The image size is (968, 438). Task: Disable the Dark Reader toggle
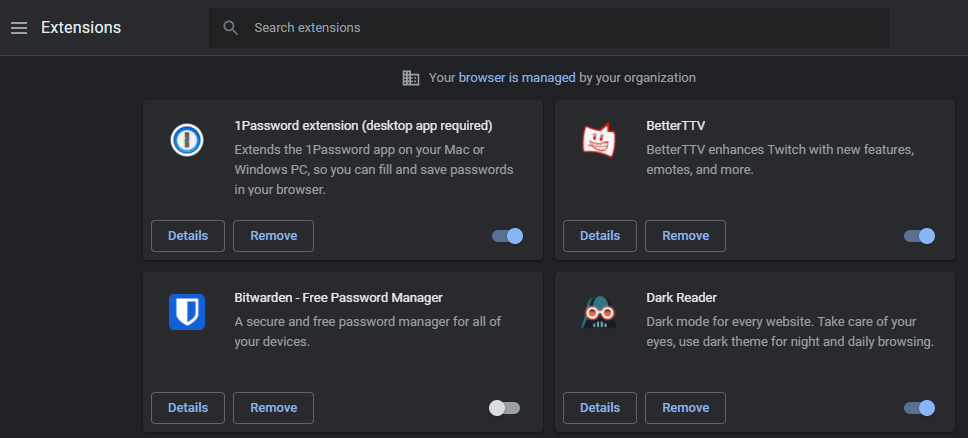(920, 408)
